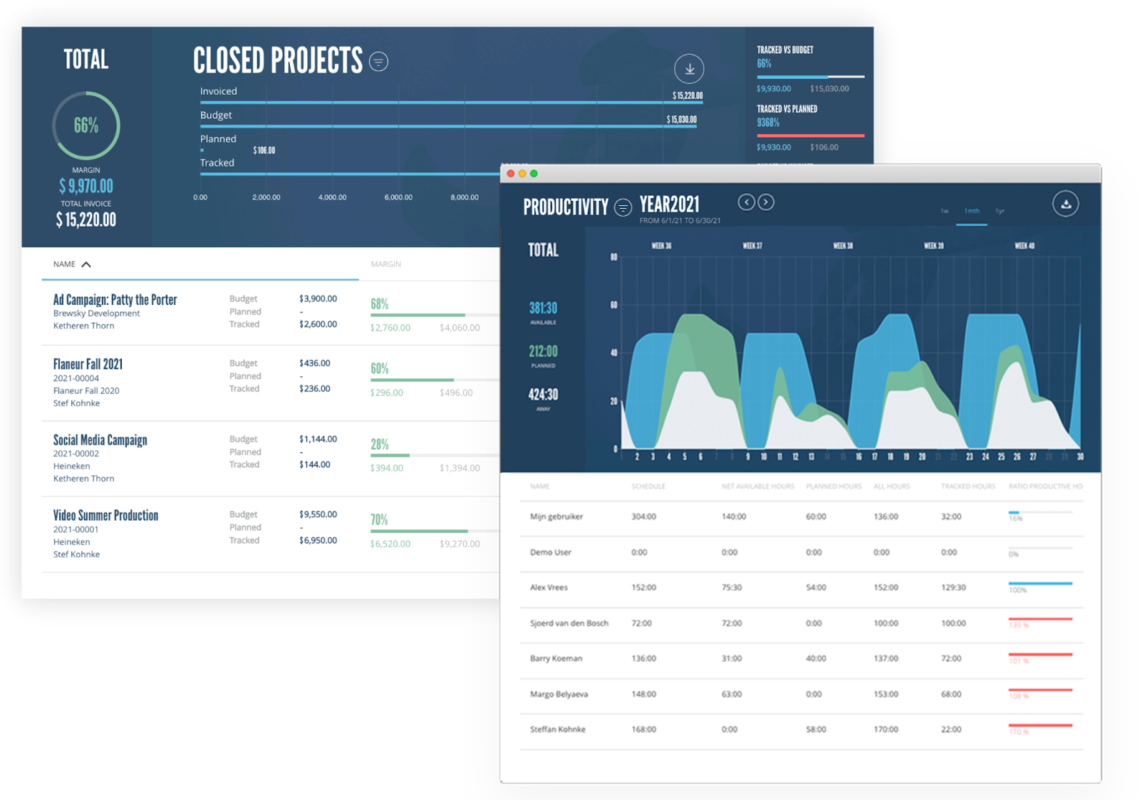The height and width of the screenshot is (800, 1140).
Task: Click the 381:30 available hours total
Action: click(x=543, y=308)
